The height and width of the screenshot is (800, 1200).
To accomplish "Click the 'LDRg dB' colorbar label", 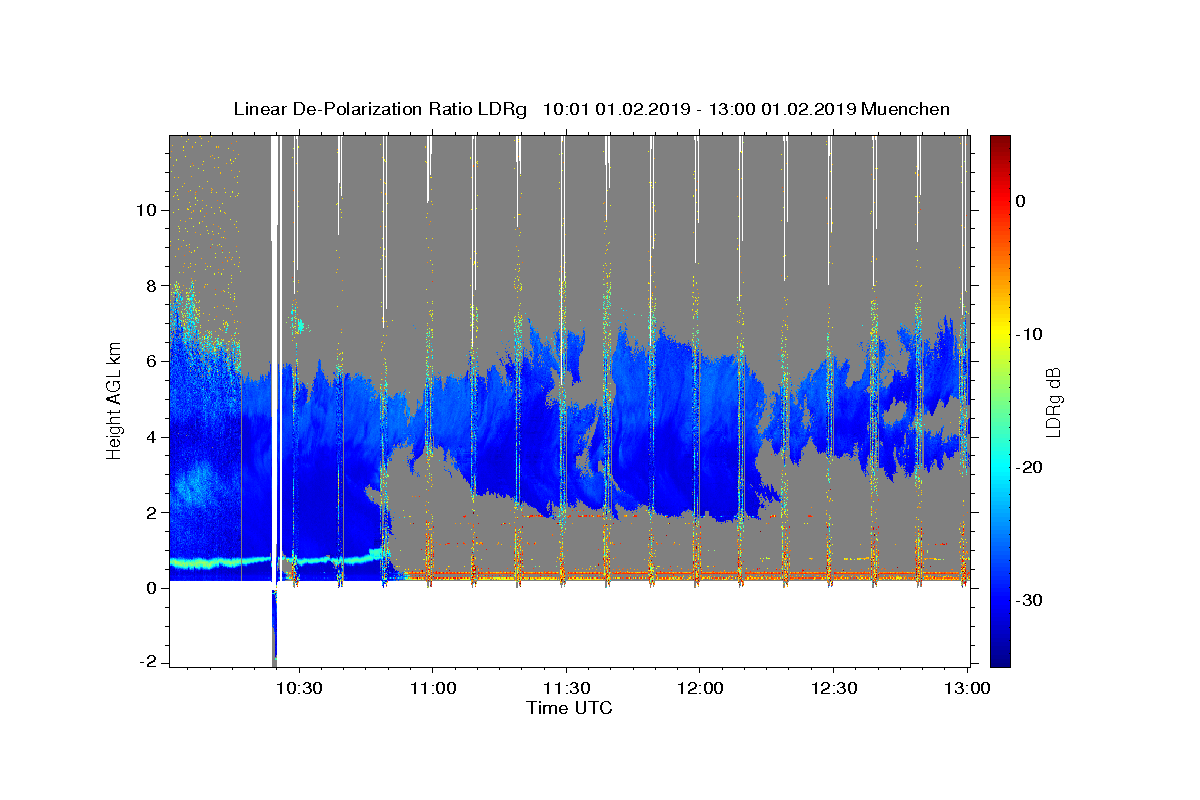I will point(1052,402).
